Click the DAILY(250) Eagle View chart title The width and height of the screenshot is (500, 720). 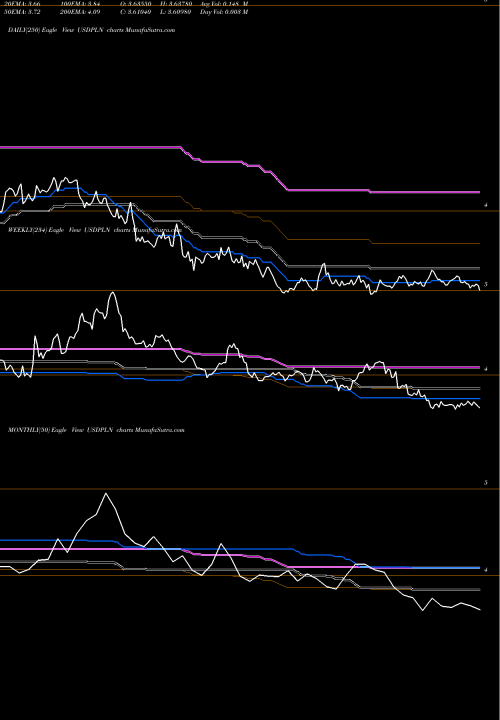[x=91, y=30]
